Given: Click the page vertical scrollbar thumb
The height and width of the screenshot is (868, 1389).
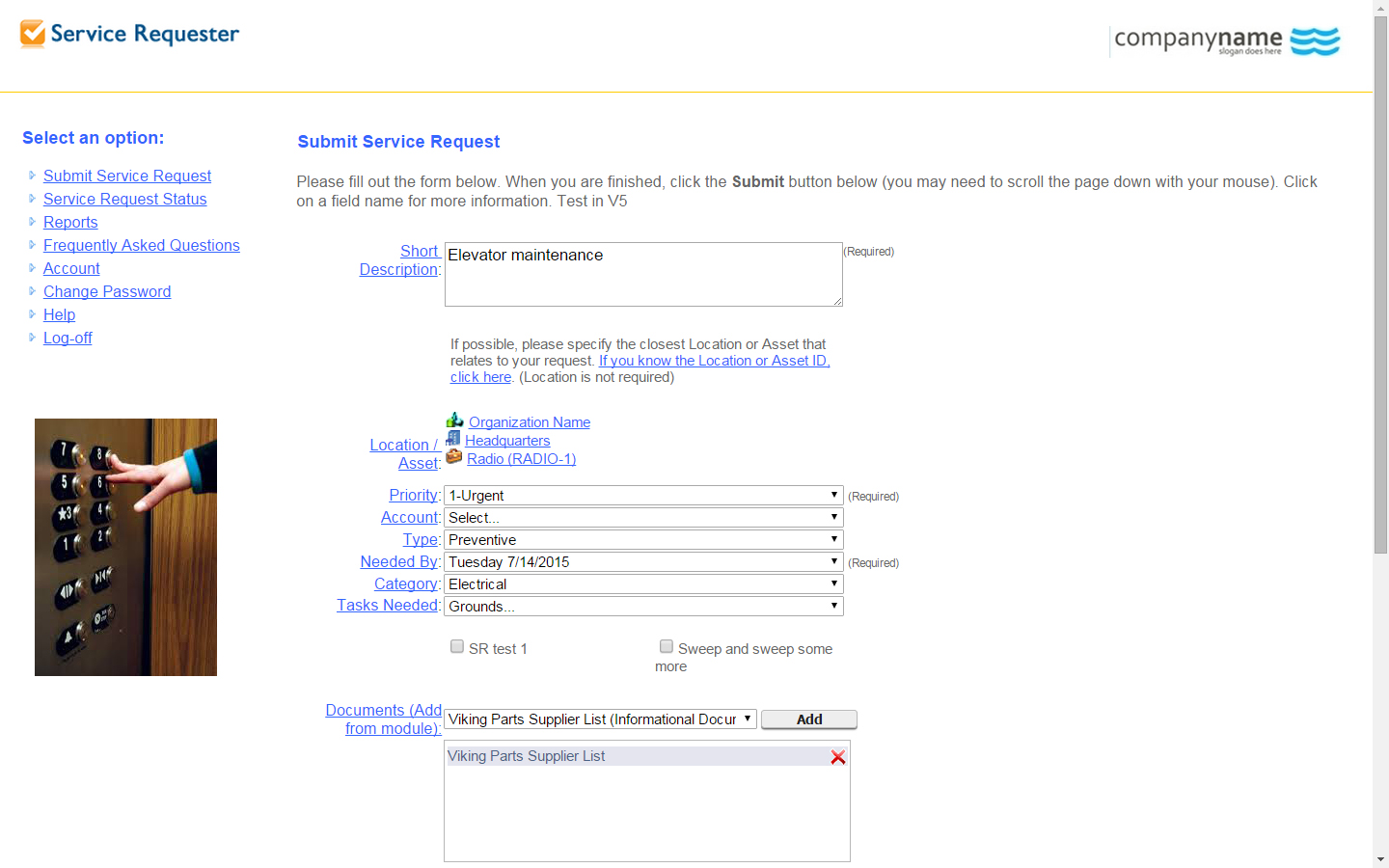Looking at the screenshot, I should [1380, 285].
